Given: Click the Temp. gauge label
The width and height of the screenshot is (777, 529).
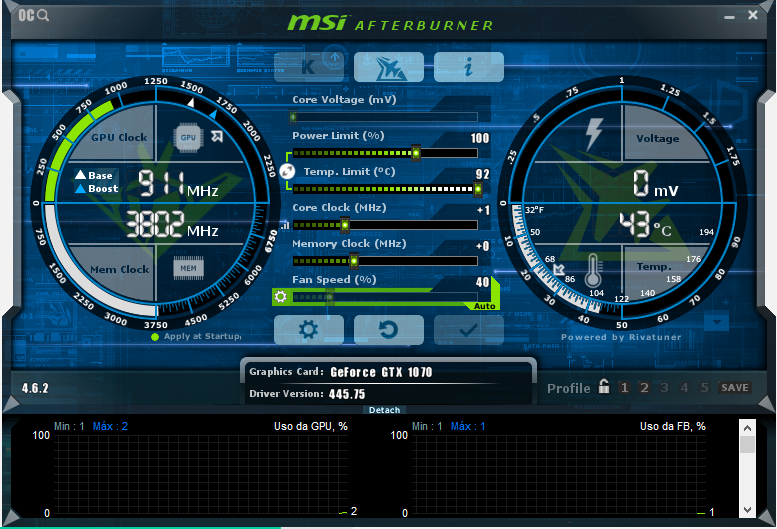Looking at the screenshot, I should tap(654, 266).
